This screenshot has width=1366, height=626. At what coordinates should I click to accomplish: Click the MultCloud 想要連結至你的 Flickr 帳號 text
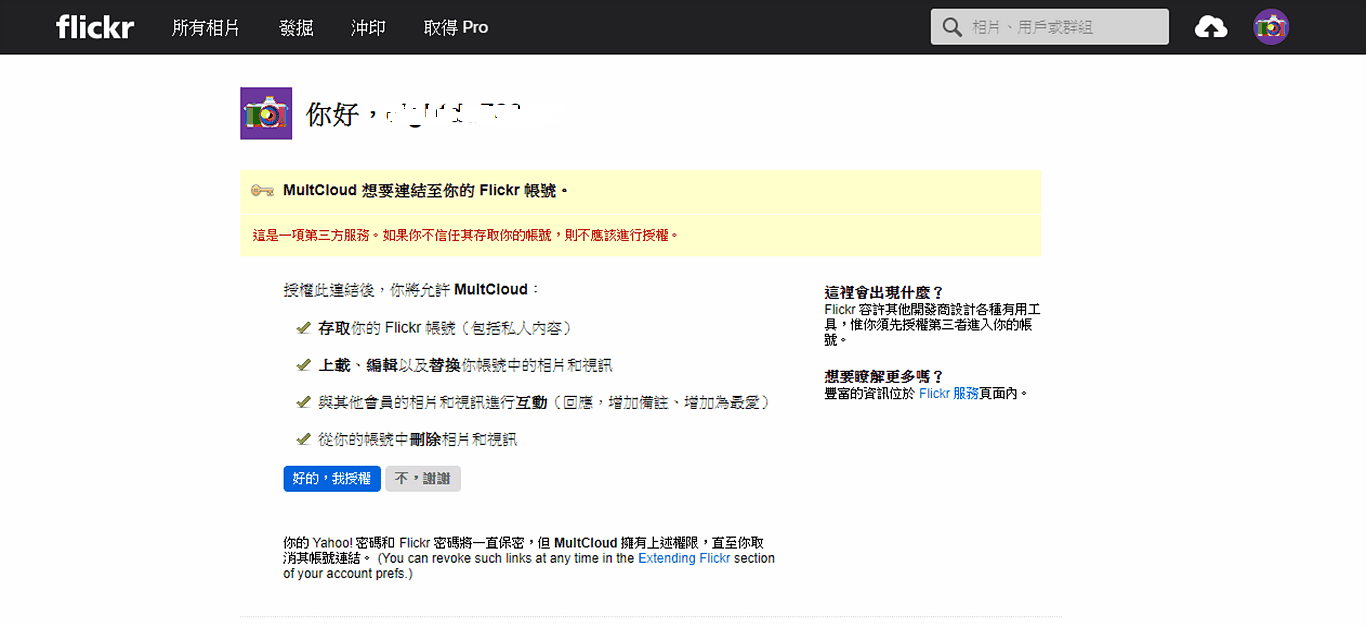pos(426,190)
